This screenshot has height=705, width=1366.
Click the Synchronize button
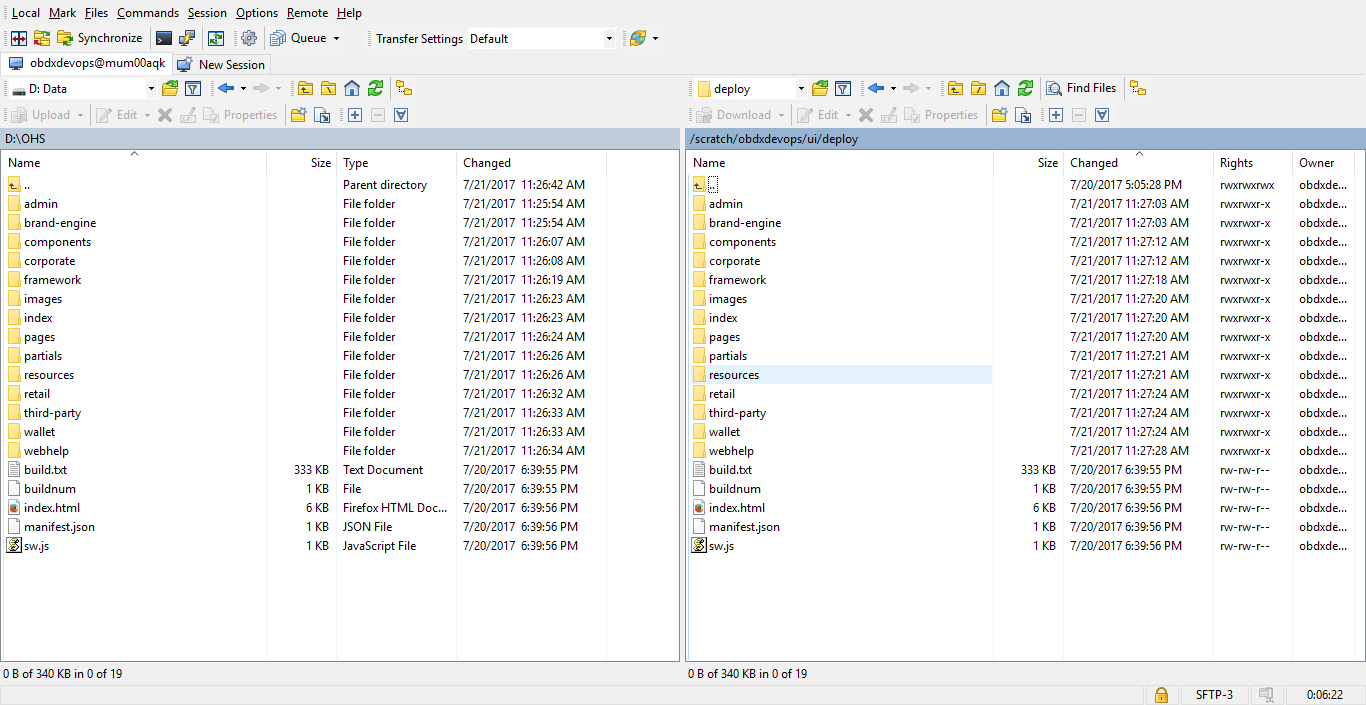100,38
